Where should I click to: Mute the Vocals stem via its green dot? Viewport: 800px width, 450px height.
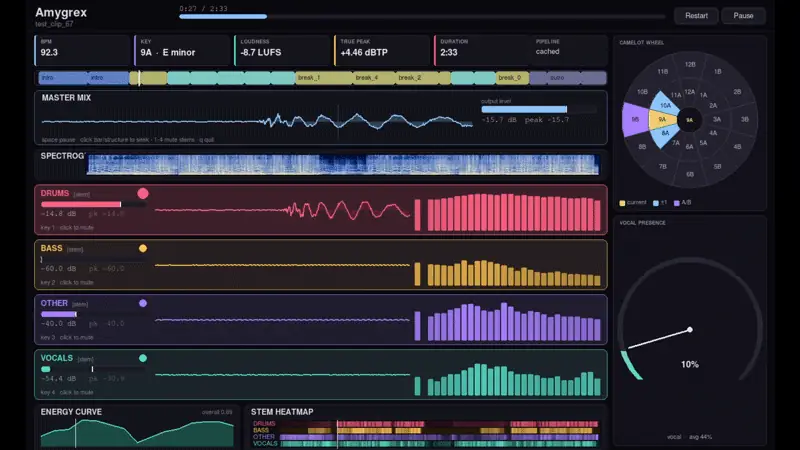click(143, 358)
